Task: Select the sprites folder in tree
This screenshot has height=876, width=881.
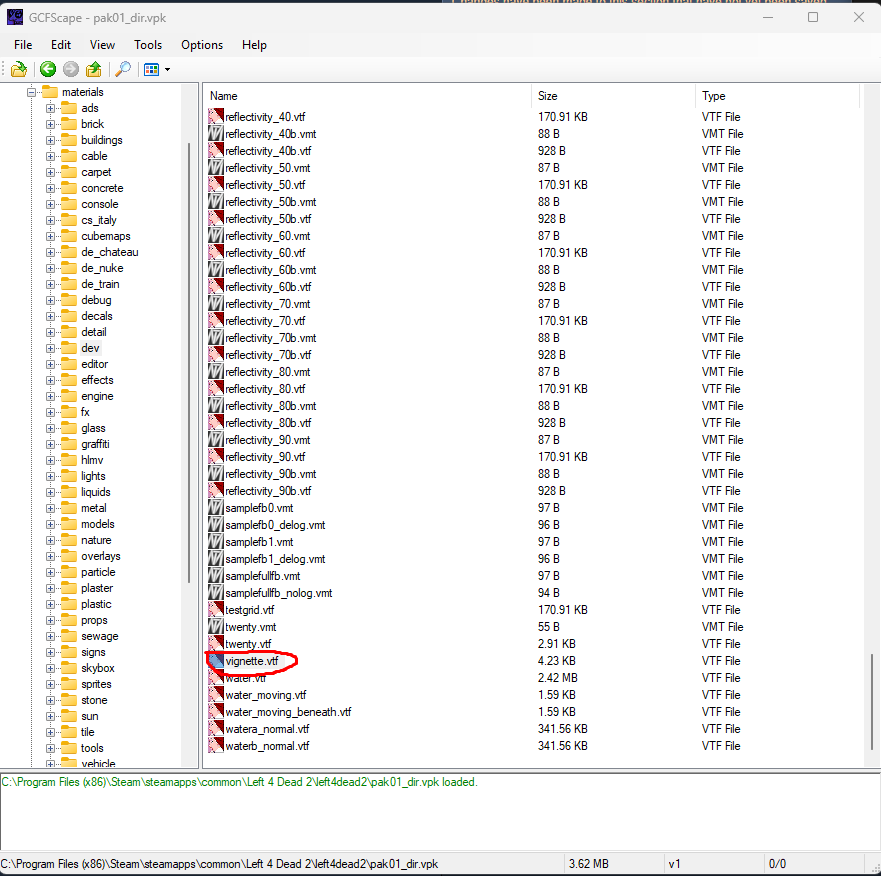Action: (96, 684)
